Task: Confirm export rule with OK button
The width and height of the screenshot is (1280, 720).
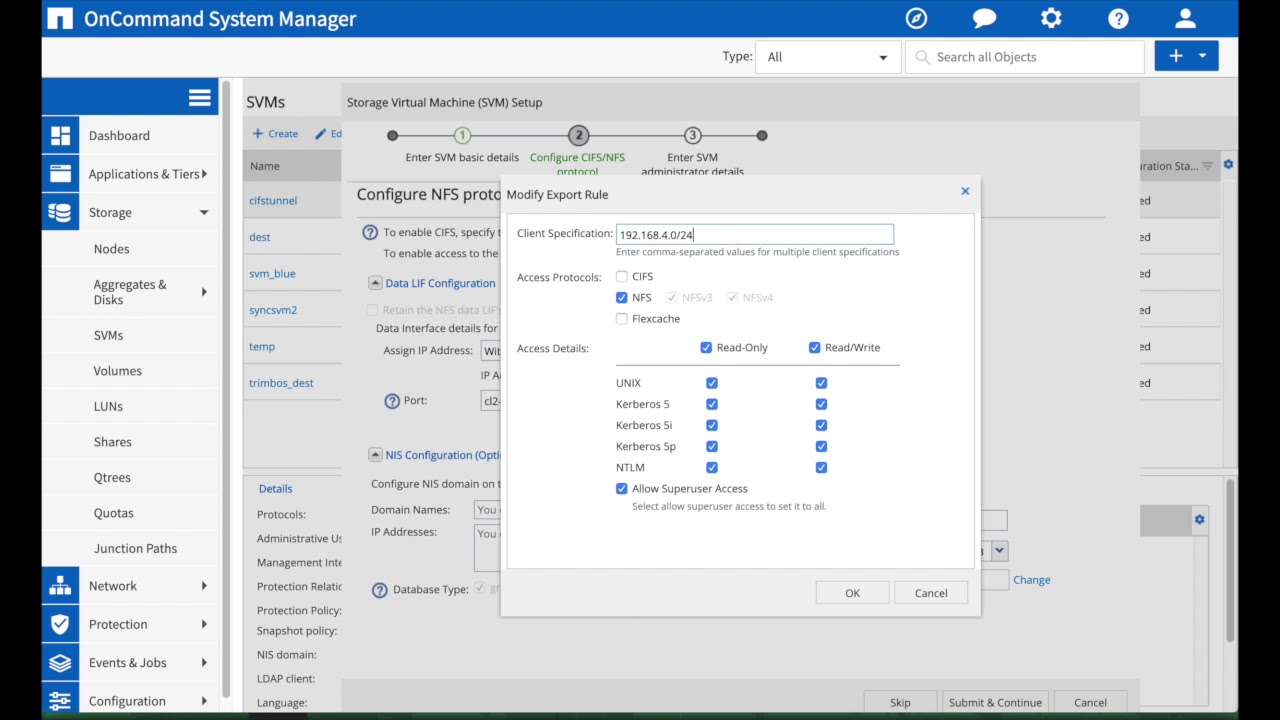Action: click(x=852, y=593)
